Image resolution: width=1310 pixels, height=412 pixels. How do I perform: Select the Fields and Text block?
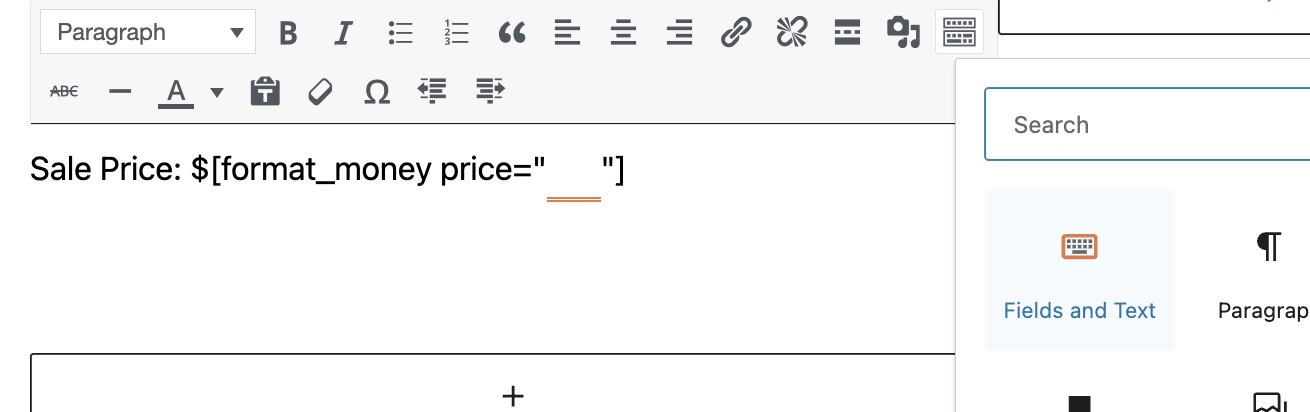pyautogui.click(x=1080, y=270)
